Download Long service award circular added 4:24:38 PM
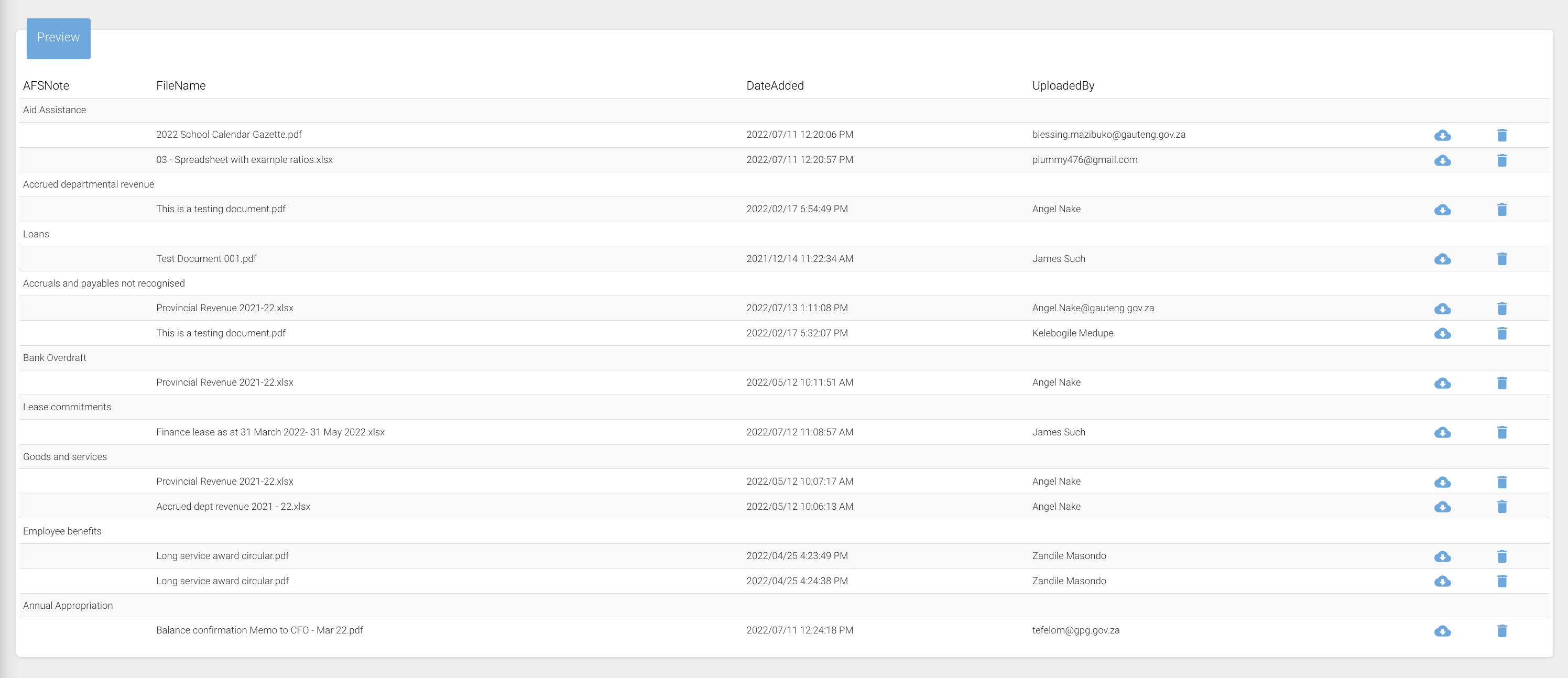 1442,581
